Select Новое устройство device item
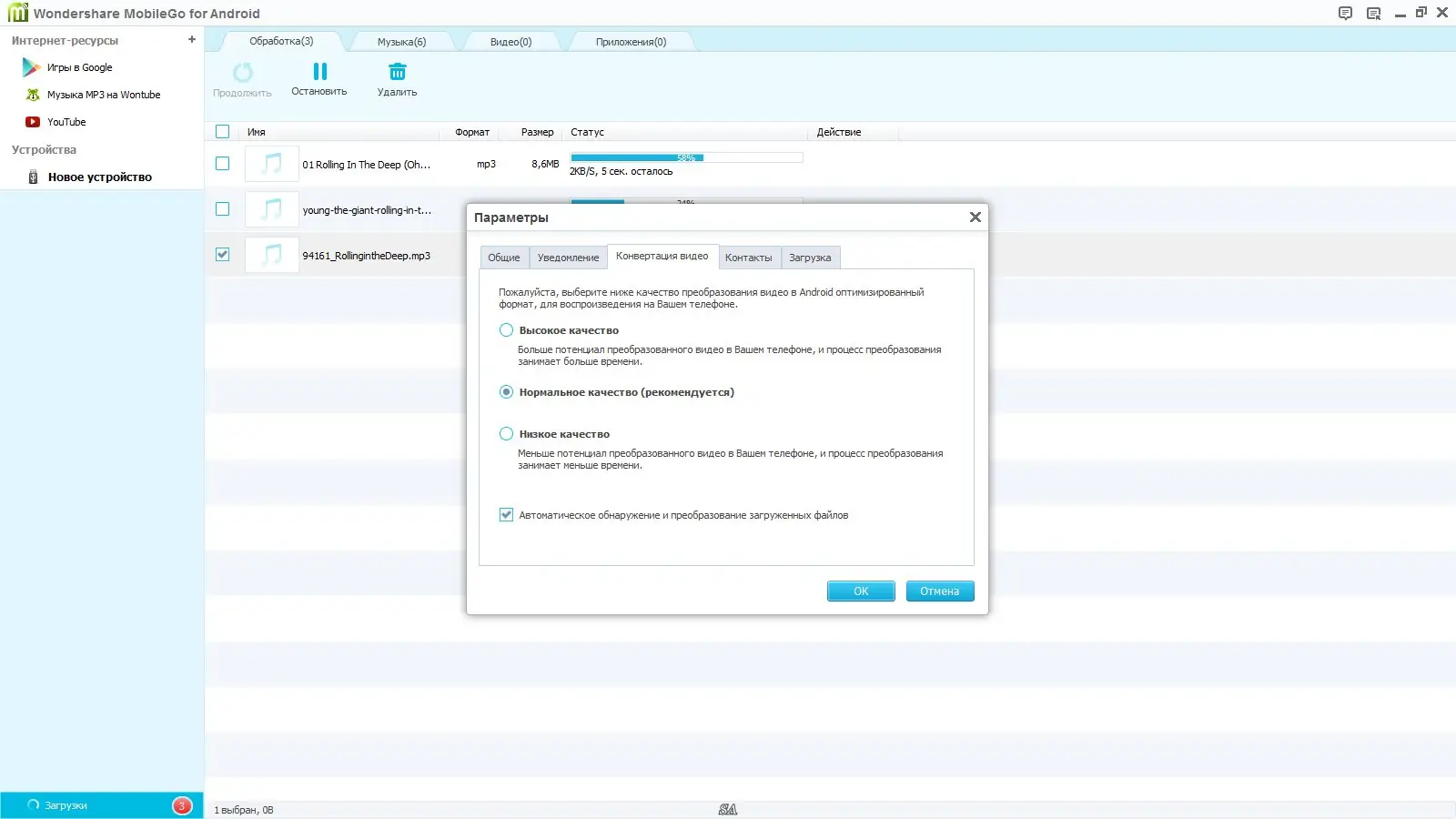This screenshot has width=1456, height=819. coord(100,177)
